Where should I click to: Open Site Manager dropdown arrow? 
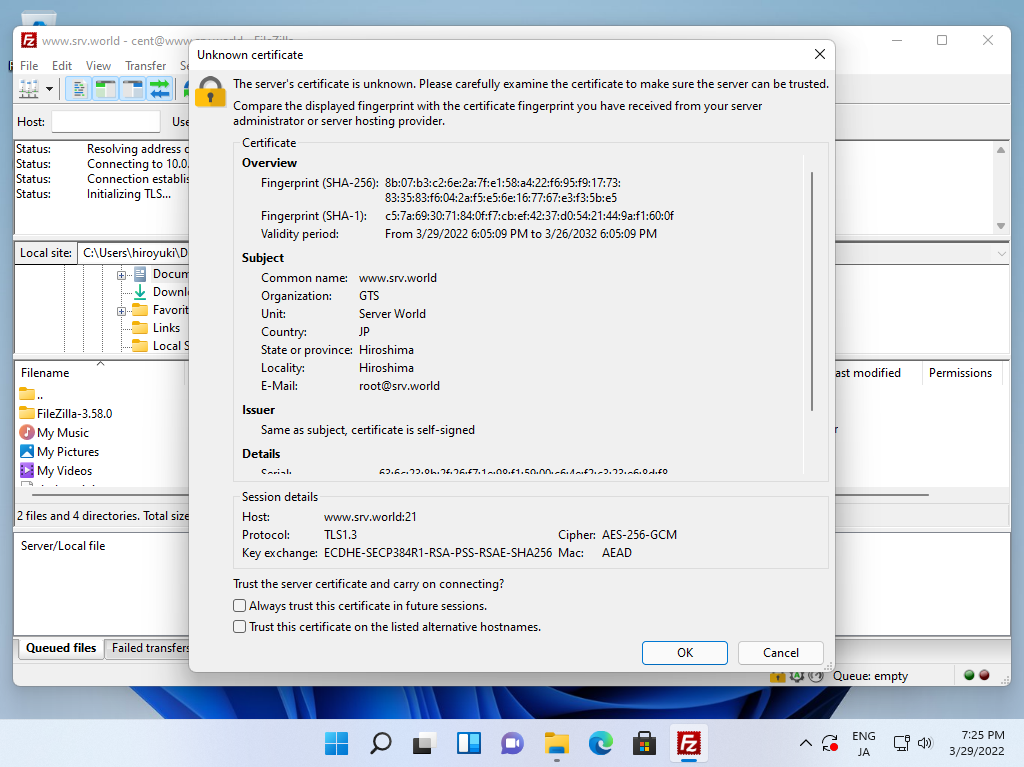click(49, 89)
